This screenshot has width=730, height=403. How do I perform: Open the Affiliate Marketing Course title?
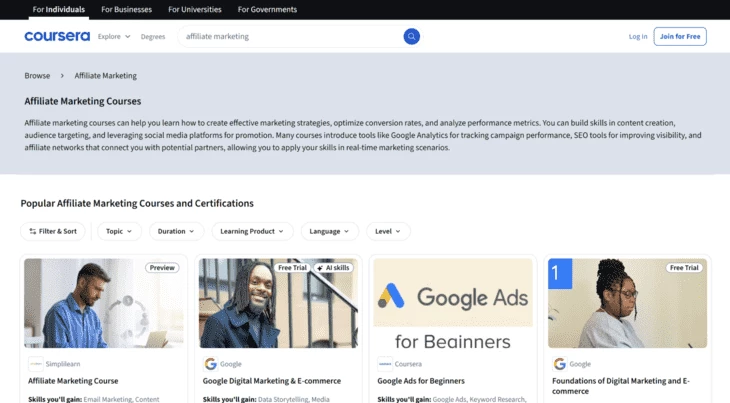pyautogui.click(x=73, y=381)
